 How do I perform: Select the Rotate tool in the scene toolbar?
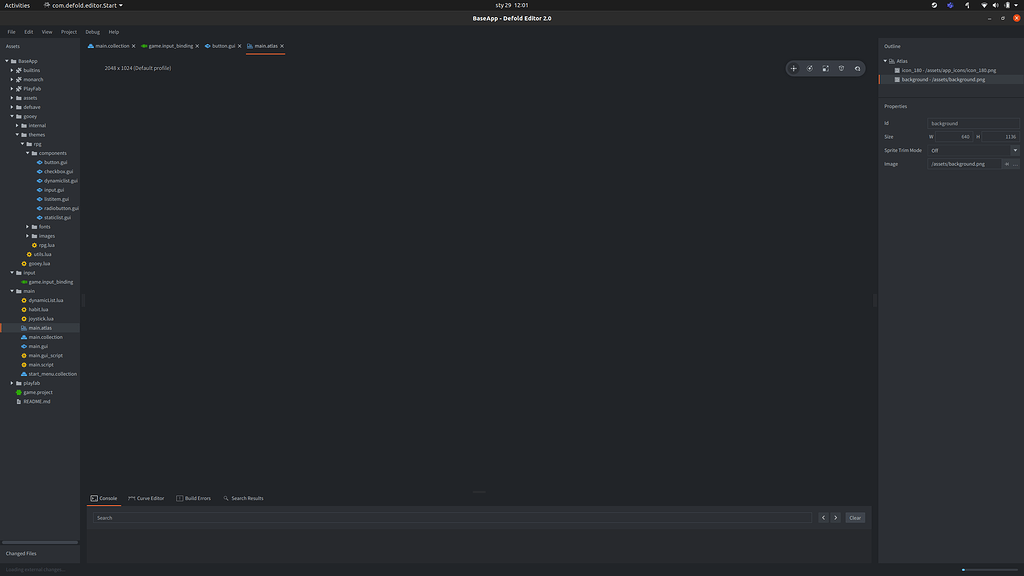pyautogui.click(x=810, y=68)
